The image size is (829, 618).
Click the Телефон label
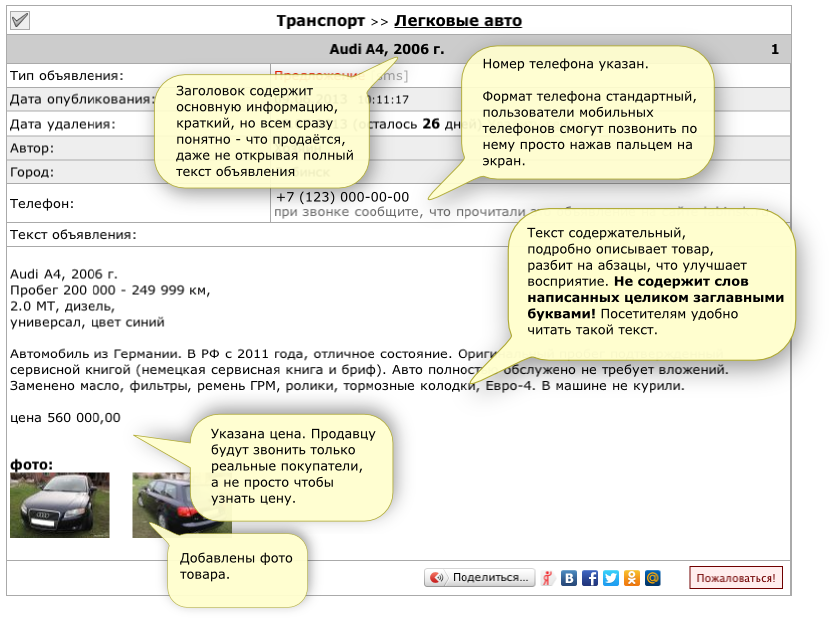click(42, 204)
